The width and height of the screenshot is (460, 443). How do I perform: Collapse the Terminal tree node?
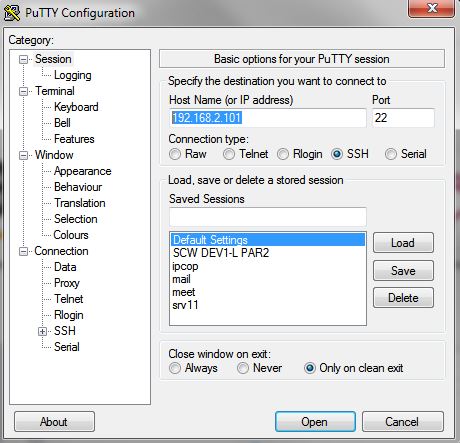click(x=23, y=91)
